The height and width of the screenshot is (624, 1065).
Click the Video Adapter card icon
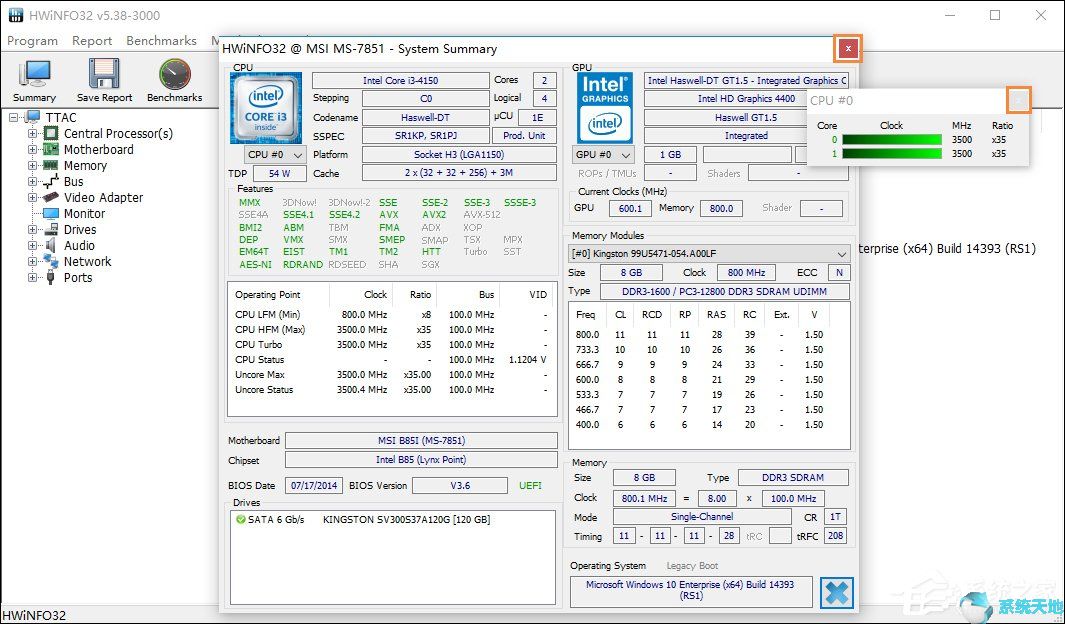[51, 198]
